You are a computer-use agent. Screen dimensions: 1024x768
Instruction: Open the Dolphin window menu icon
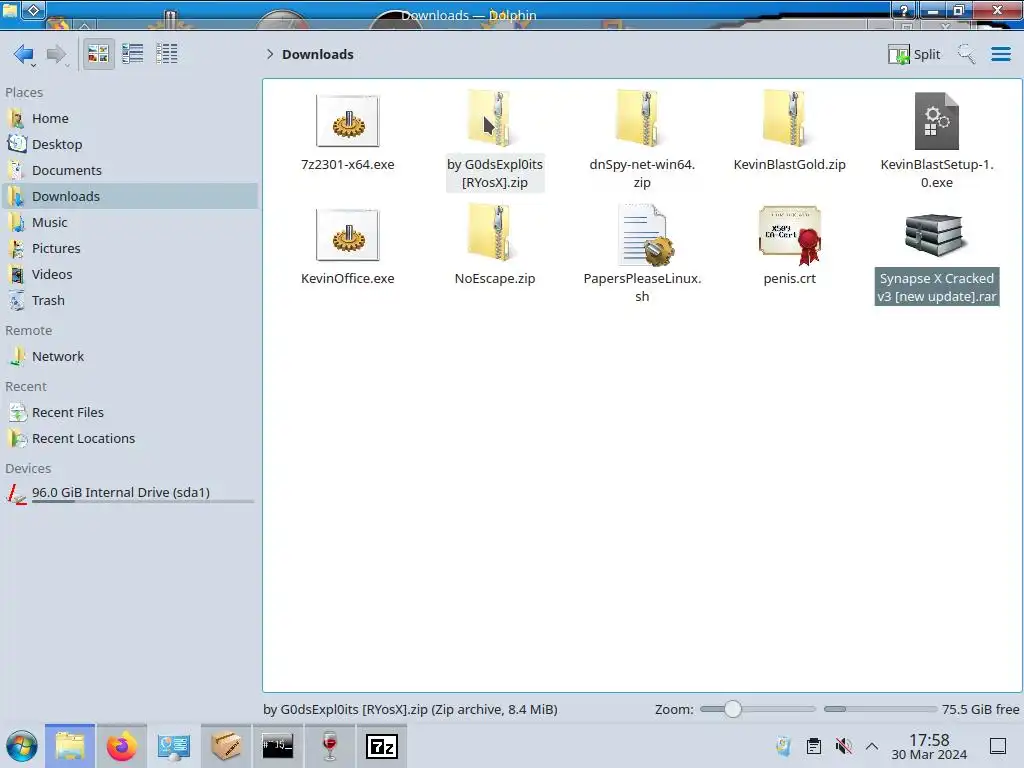click(9, 10)
